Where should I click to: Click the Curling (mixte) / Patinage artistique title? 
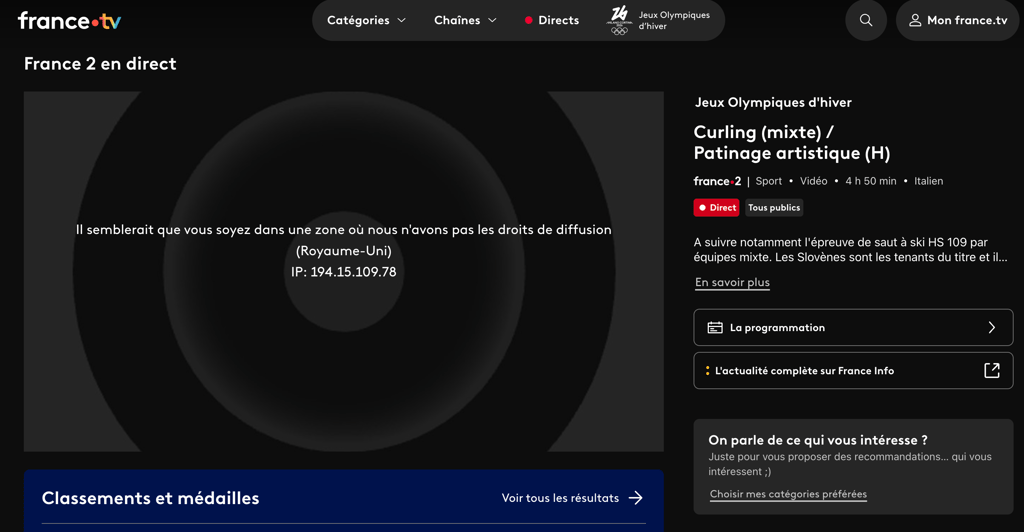(792, 142)
